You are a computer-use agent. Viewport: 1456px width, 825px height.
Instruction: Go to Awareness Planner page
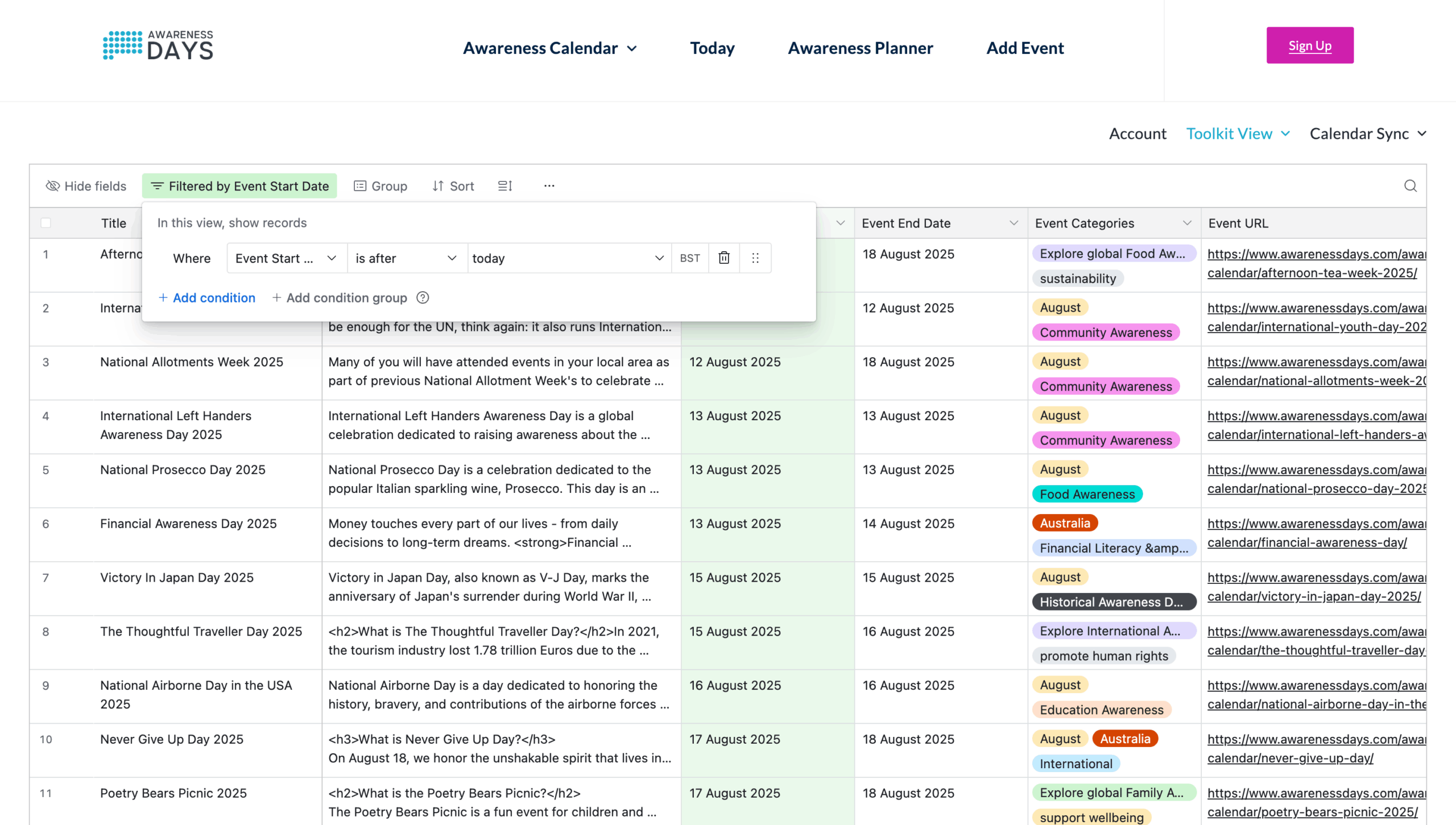tap(860, 48)
